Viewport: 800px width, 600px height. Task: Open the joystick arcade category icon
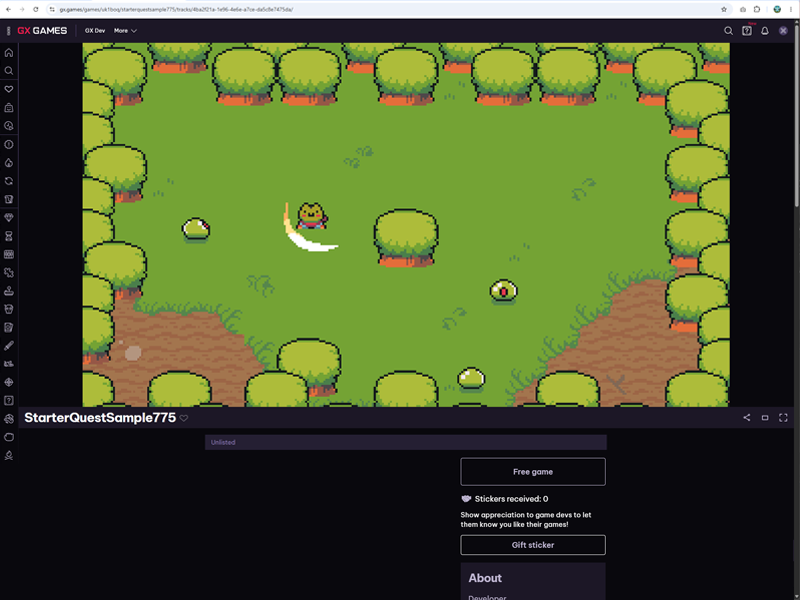click(x=9, y=291)
